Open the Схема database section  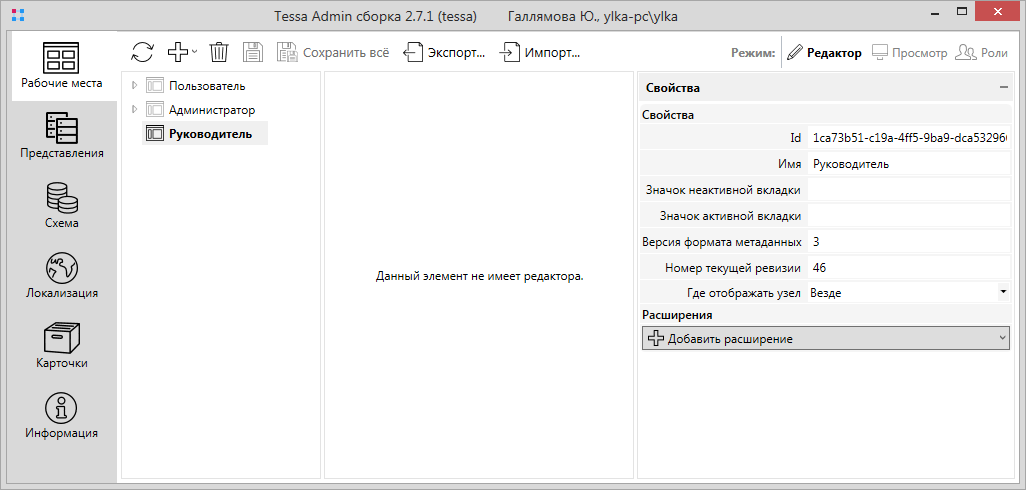tap(61, 206)
